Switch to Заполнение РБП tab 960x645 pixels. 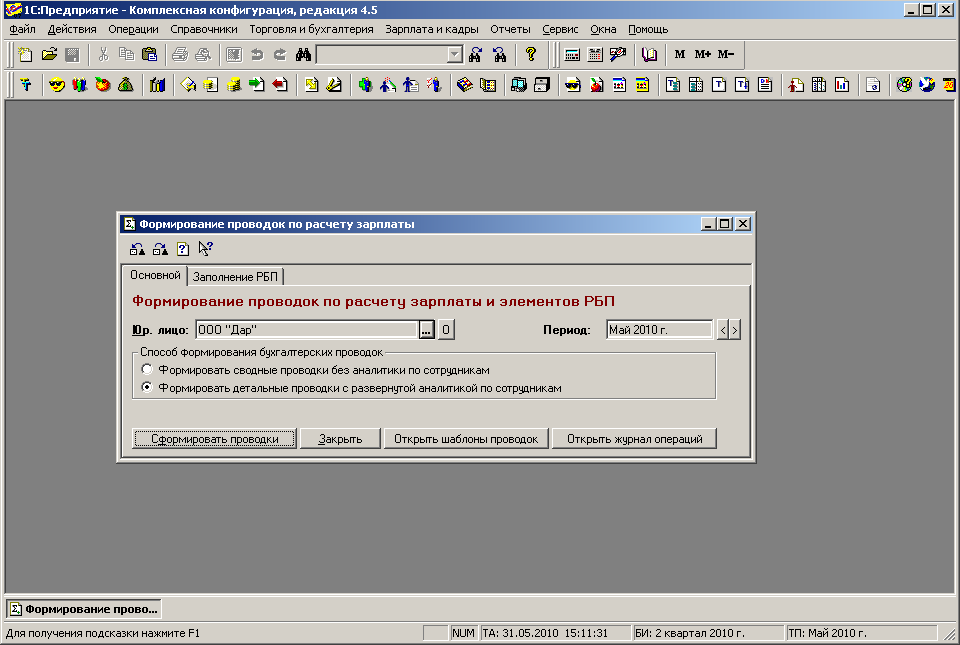click(235, 277)
